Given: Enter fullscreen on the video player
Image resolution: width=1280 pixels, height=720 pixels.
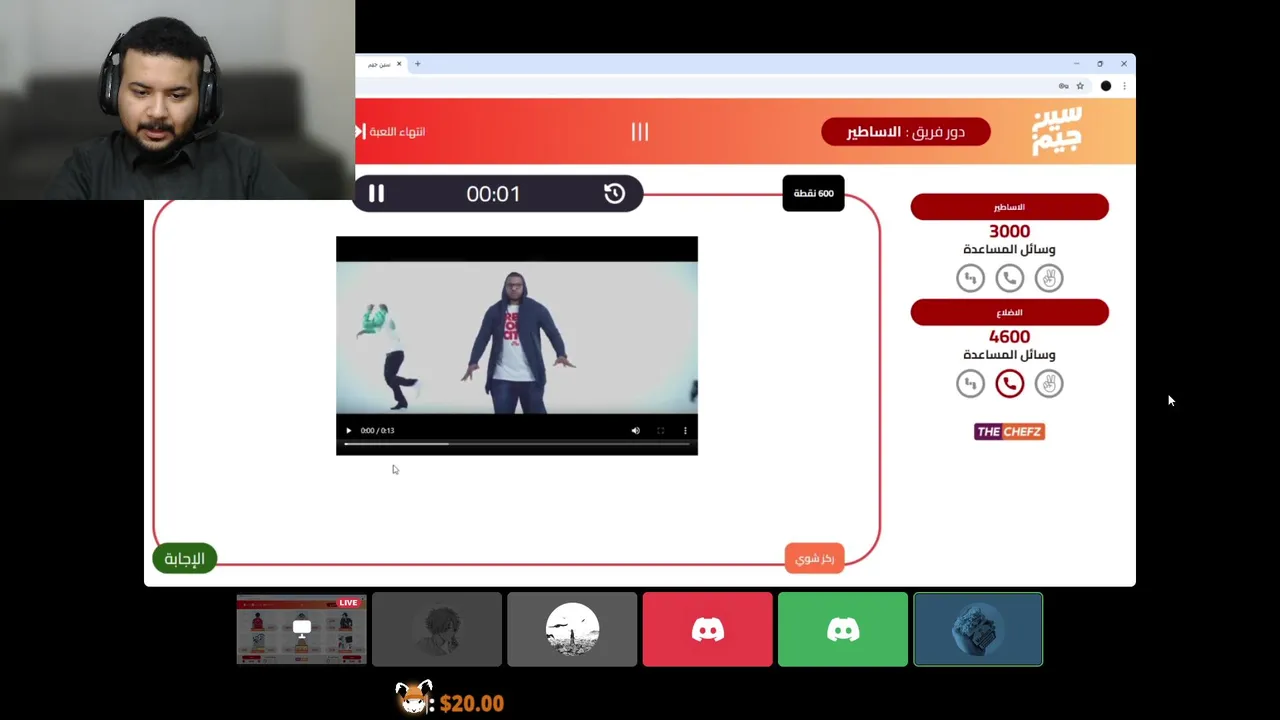Looking at the screenshot, I should click(660, 431).
